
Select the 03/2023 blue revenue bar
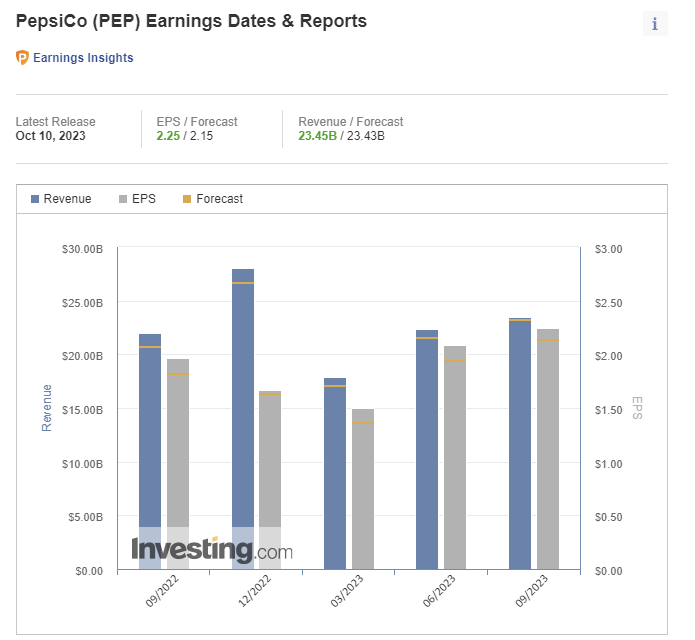pyautogui.click(x=335, y=473)
